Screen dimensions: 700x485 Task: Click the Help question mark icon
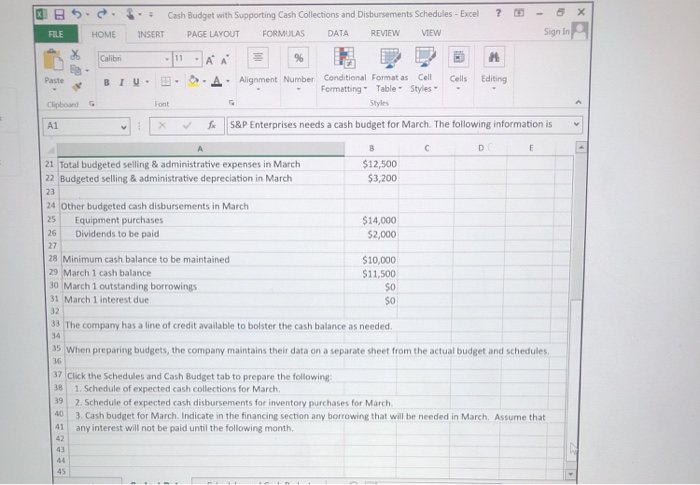tap(498, 13)
